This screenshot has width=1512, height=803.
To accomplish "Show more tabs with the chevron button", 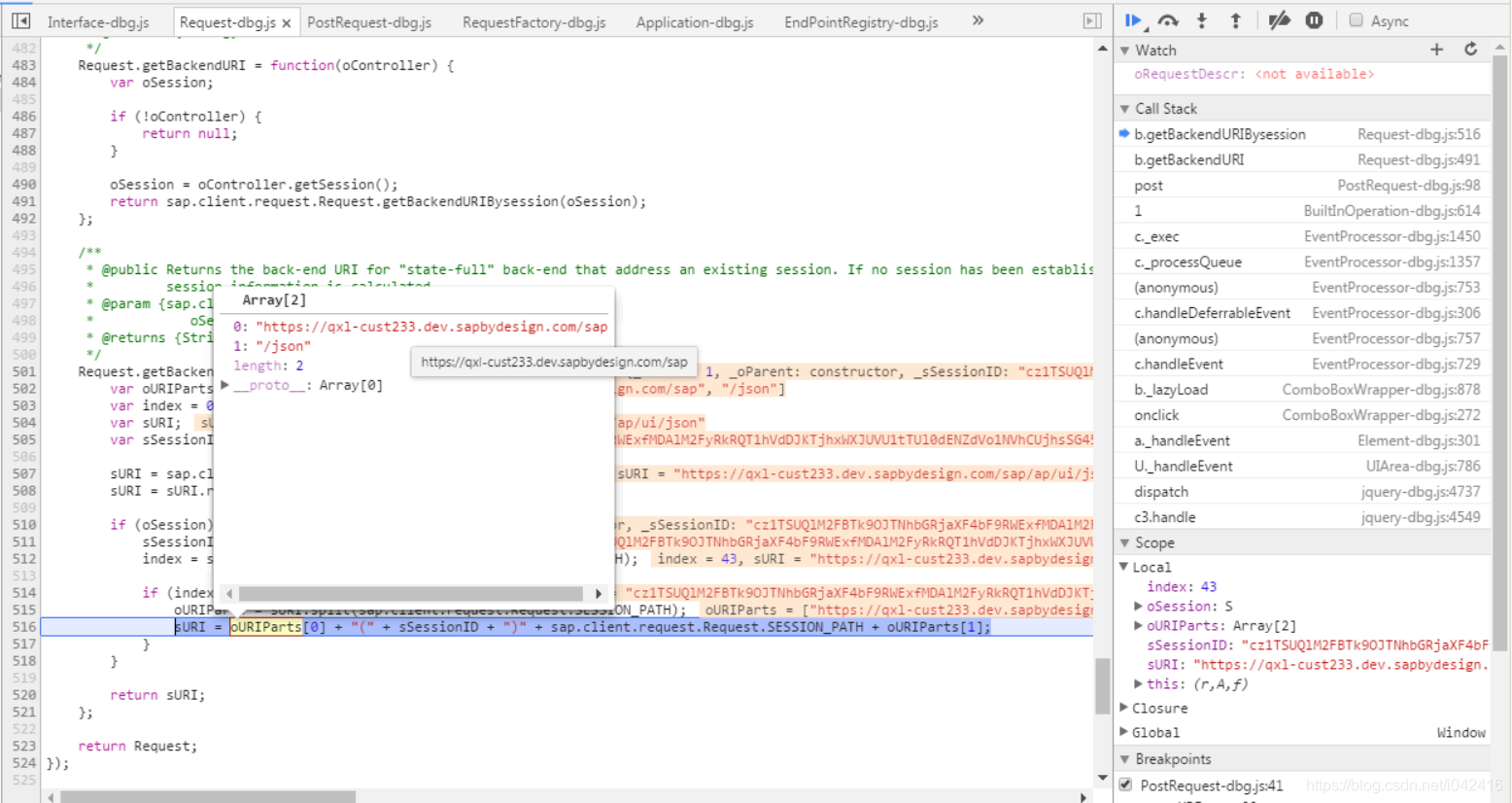I will point(978,20).
